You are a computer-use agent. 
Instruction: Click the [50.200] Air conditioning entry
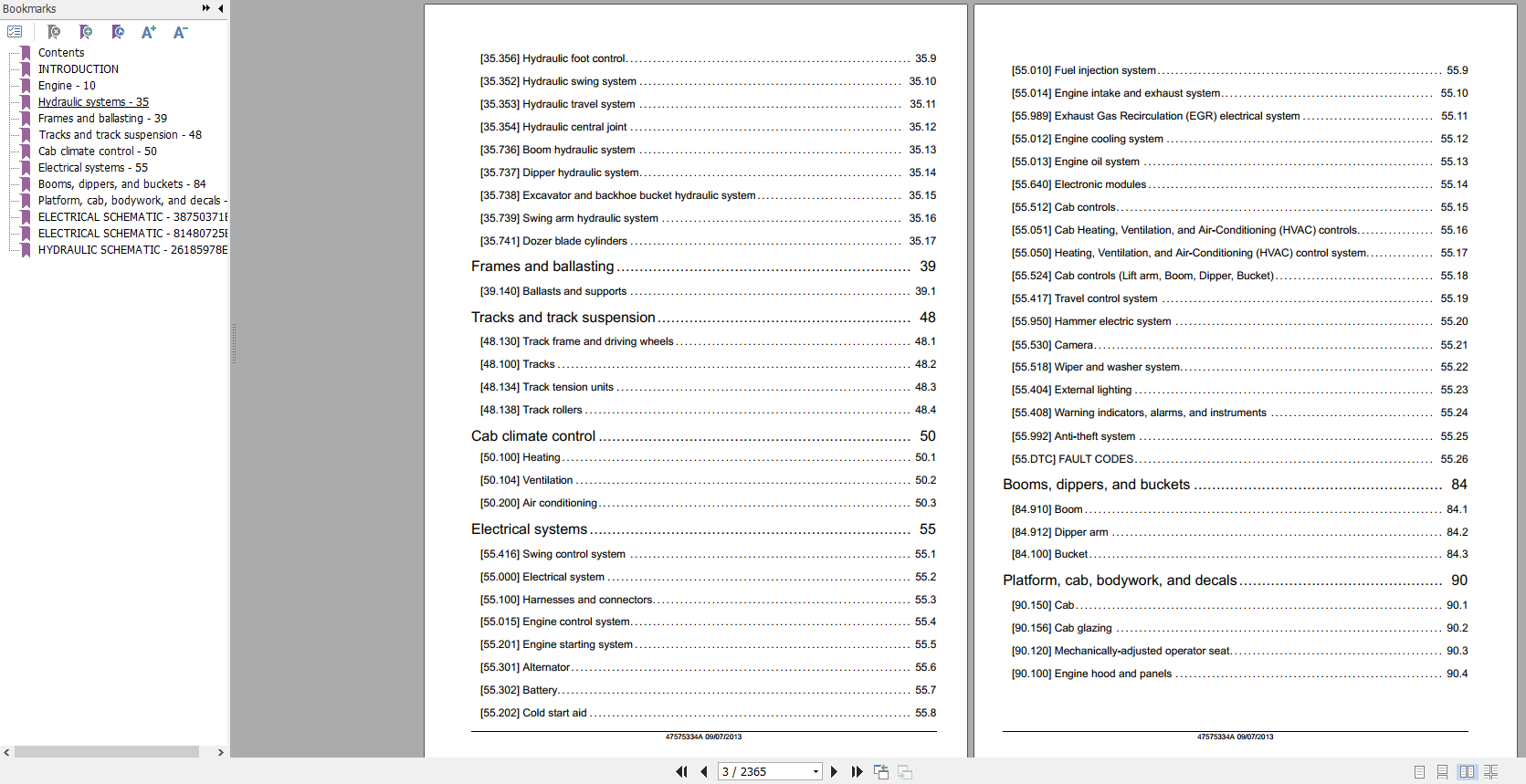539,503
